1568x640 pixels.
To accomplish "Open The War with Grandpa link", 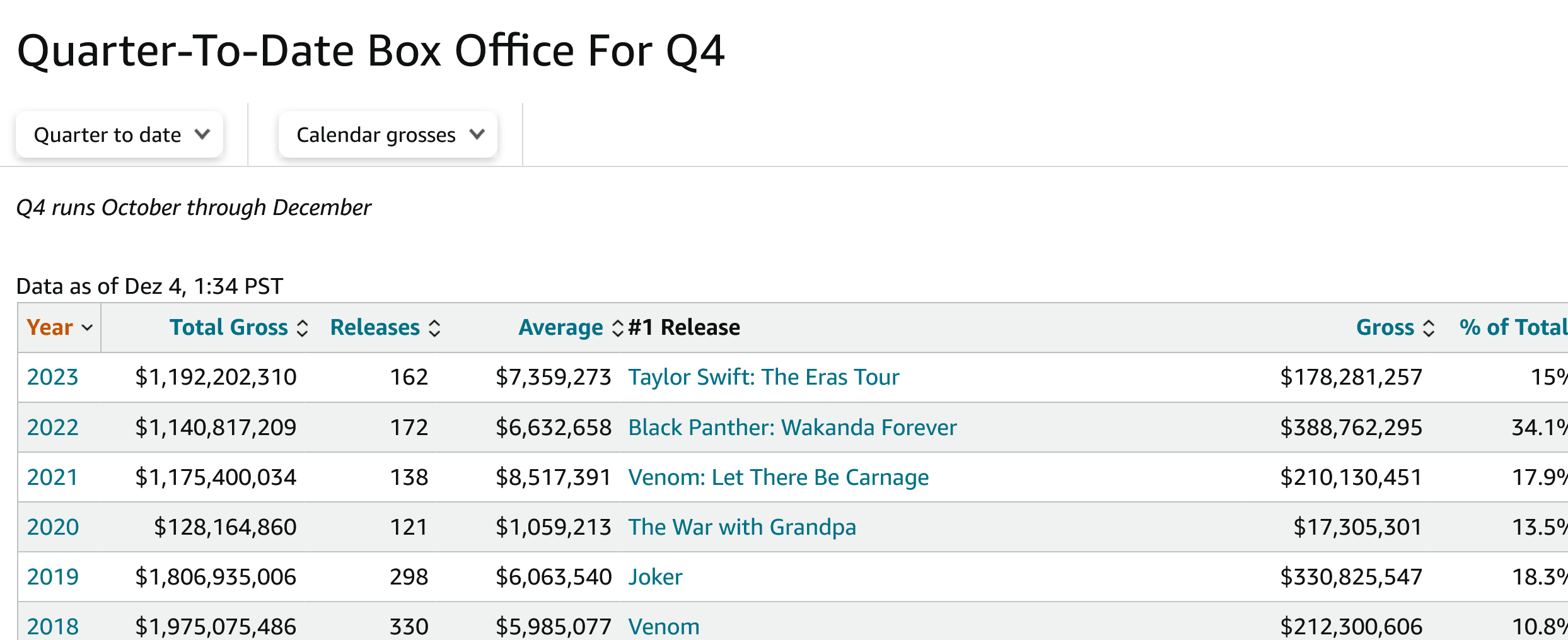I will point(742,527).
